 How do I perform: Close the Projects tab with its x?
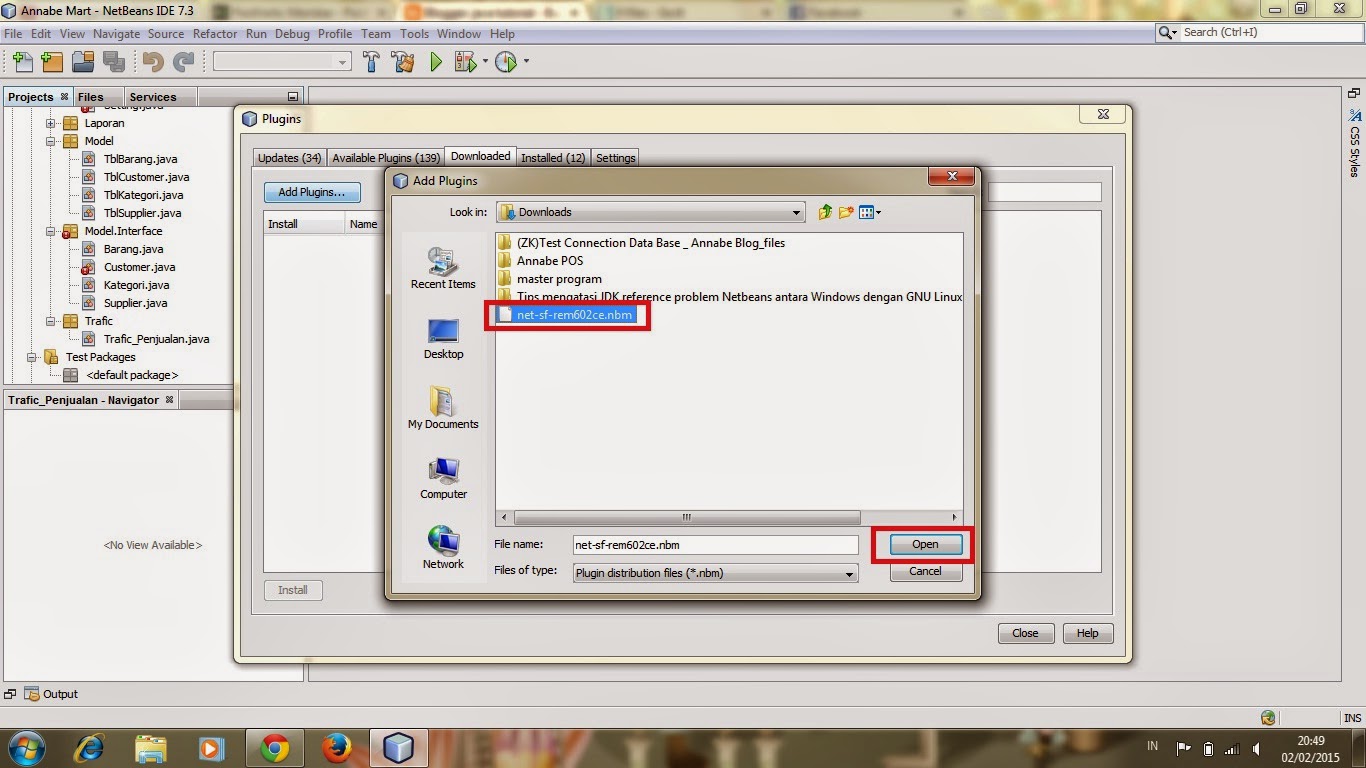coord(65,96)
